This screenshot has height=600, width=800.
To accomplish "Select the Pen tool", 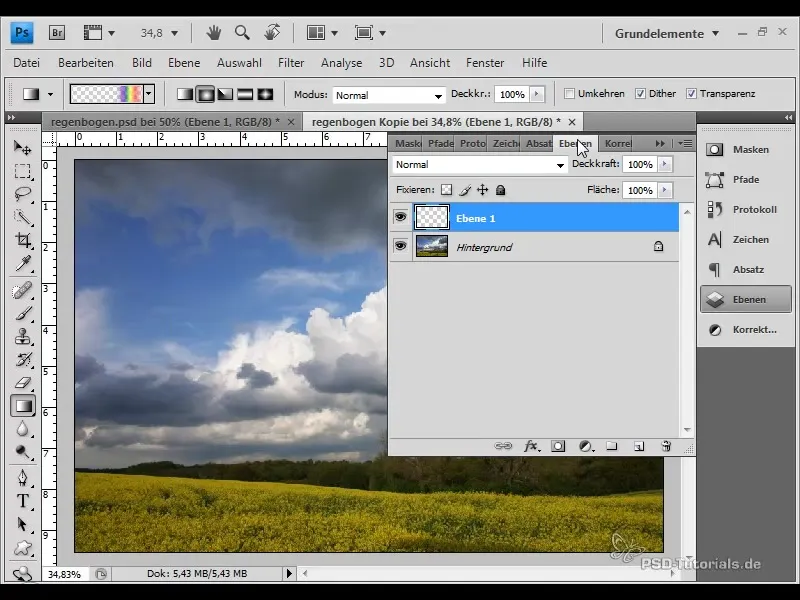I will tap(22, 478).
